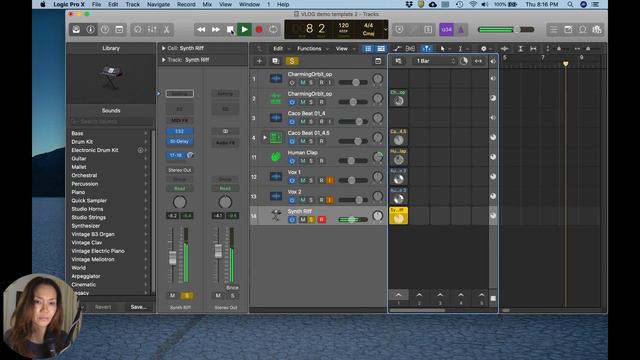Expand the Track: Synth Riff inspector section
This screenshot has height=360, width=640.
[164, 60]
